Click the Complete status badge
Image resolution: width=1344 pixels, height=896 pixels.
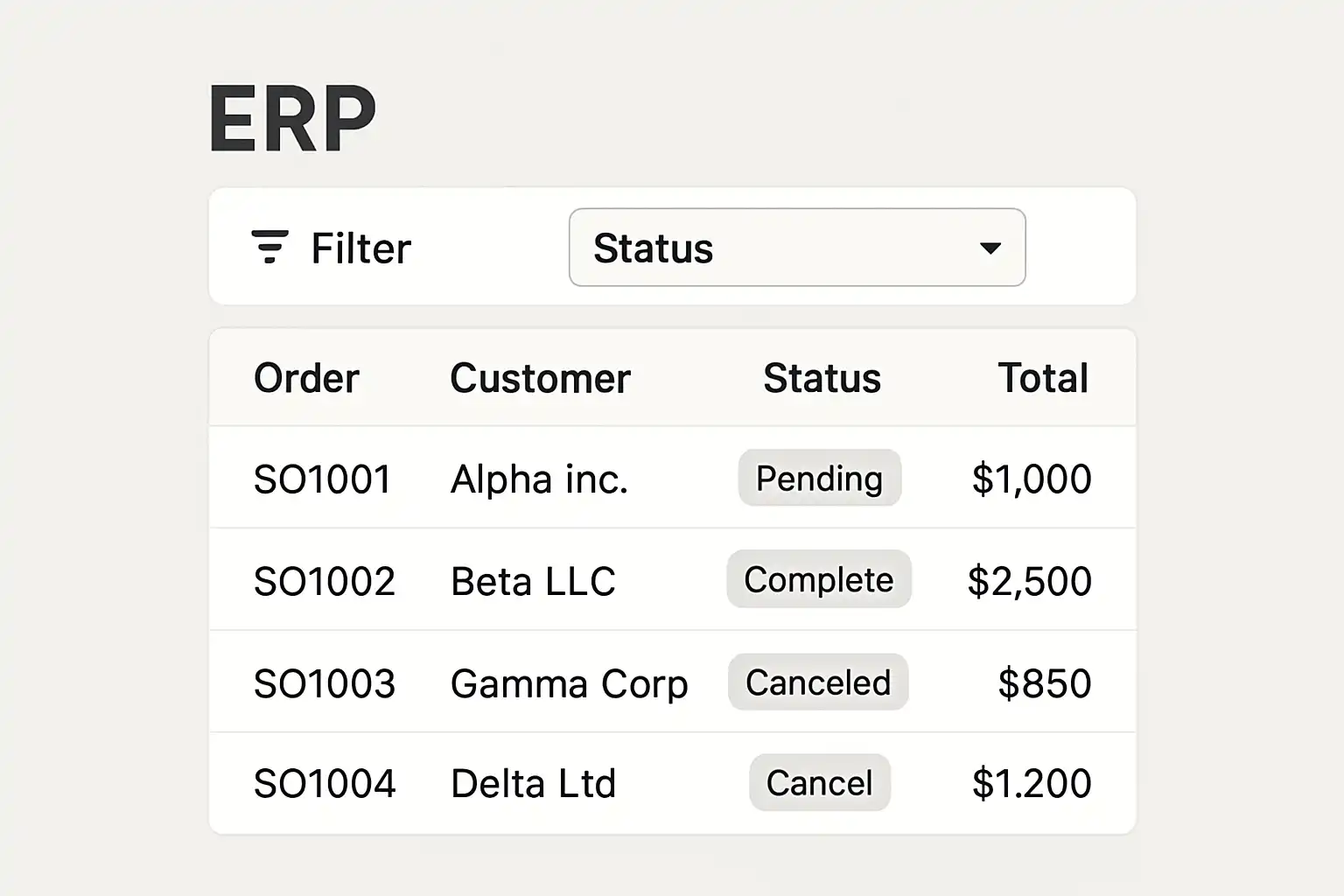[819, 580]
